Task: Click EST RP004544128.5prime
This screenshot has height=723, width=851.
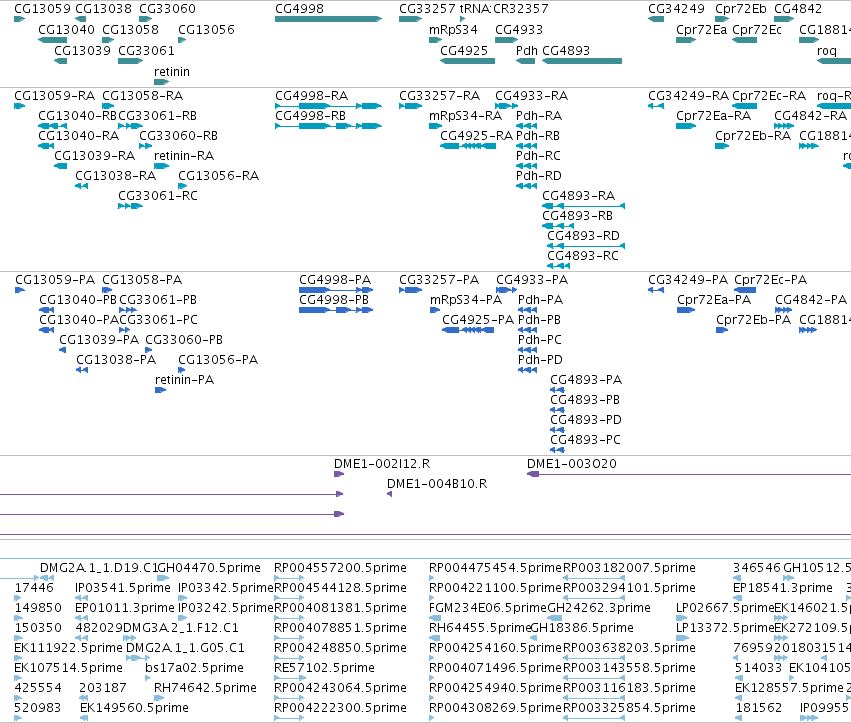Action: [340, 588]
